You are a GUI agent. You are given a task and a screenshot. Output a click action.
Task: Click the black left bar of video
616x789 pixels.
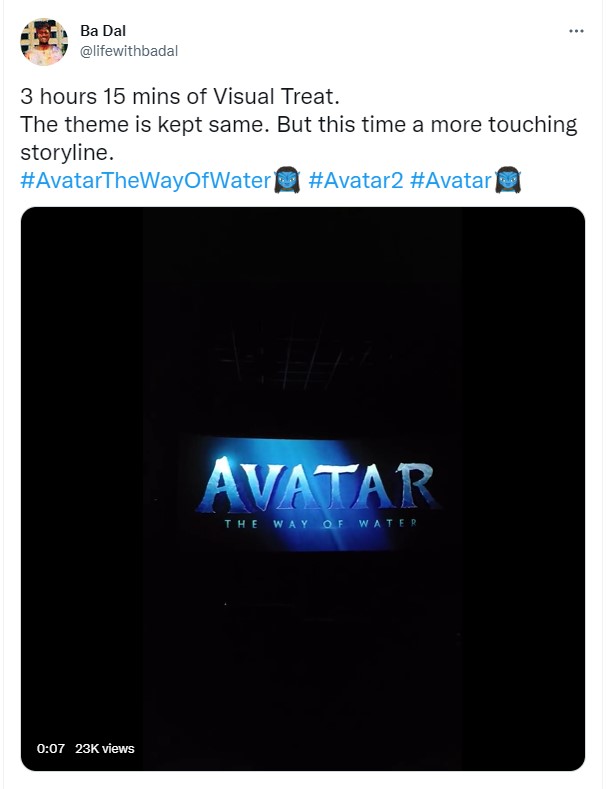(x=82, y=488)
